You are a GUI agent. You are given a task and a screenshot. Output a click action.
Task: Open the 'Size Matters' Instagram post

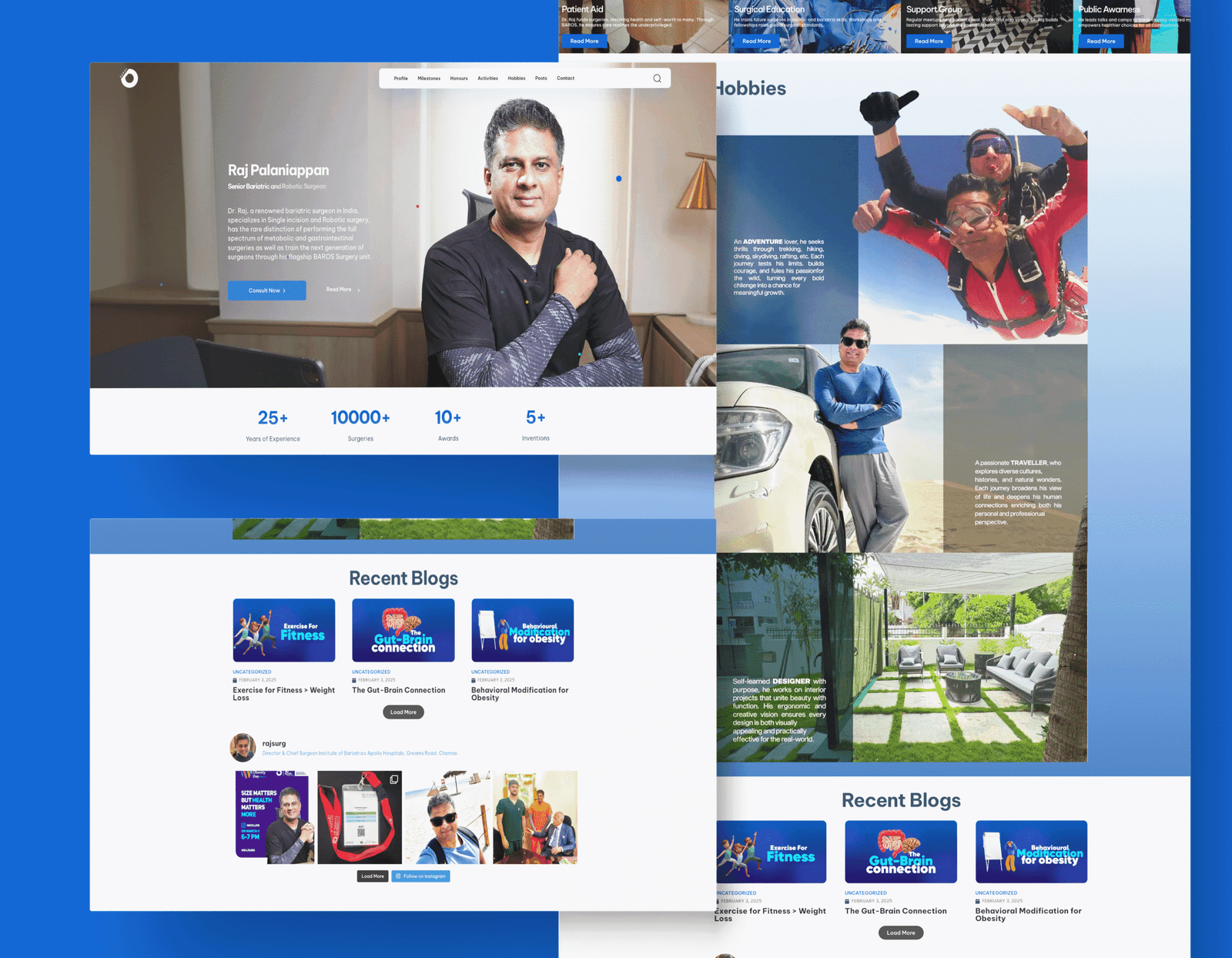(274, 817)
